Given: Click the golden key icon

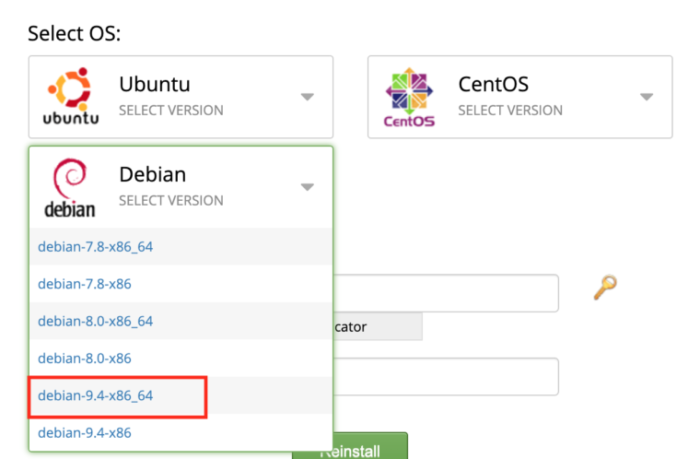Looking at the screenshot, I should point(605,288).
